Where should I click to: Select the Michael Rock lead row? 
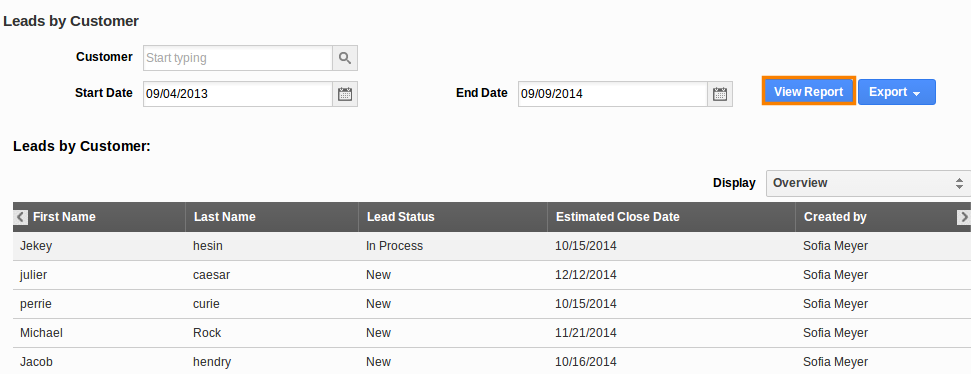[x=492, y=333]
